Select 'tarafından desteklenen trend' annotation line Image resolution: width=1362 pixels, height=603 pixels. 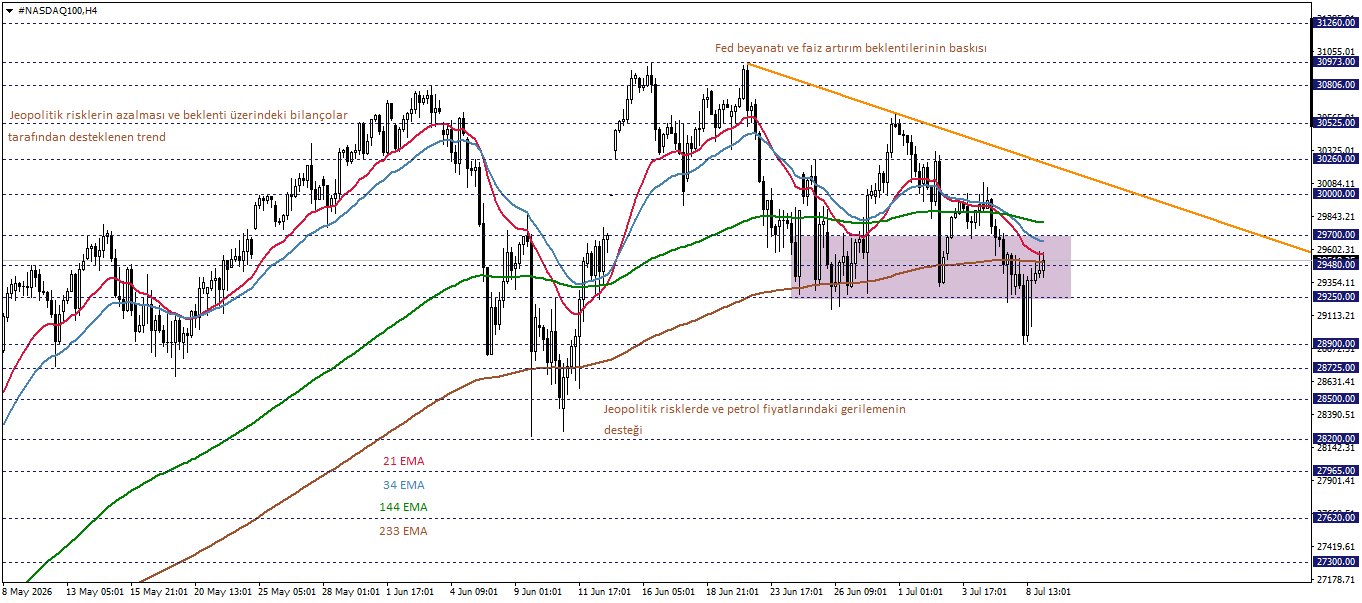(87, 137)
